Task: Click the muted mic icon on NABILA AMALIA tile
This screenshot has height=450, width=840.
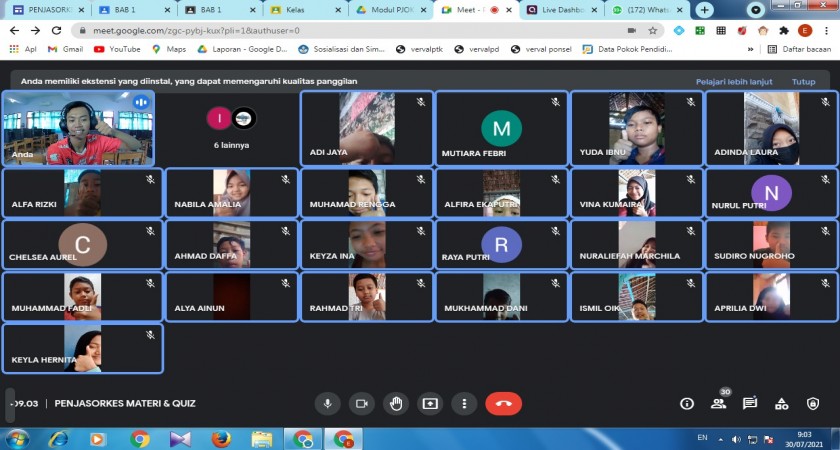Action: pos(286,179)
